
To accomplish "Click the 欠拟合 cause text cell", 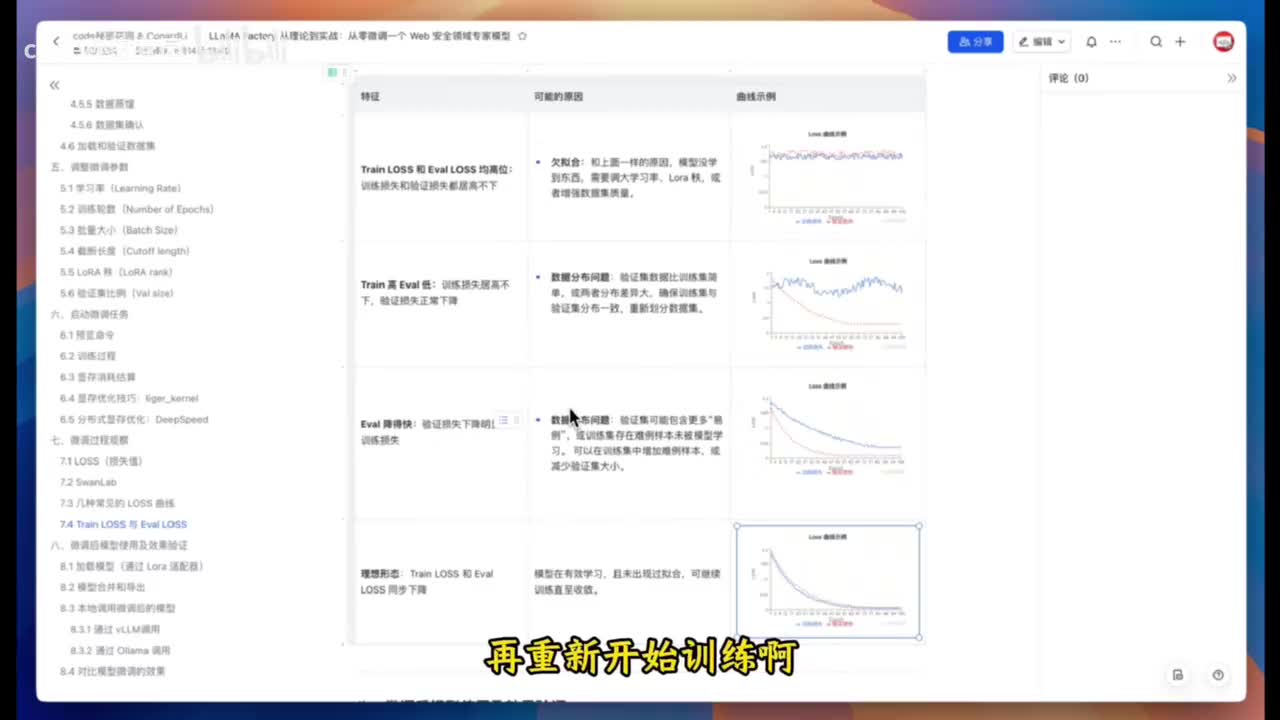I will pos(629,177).
